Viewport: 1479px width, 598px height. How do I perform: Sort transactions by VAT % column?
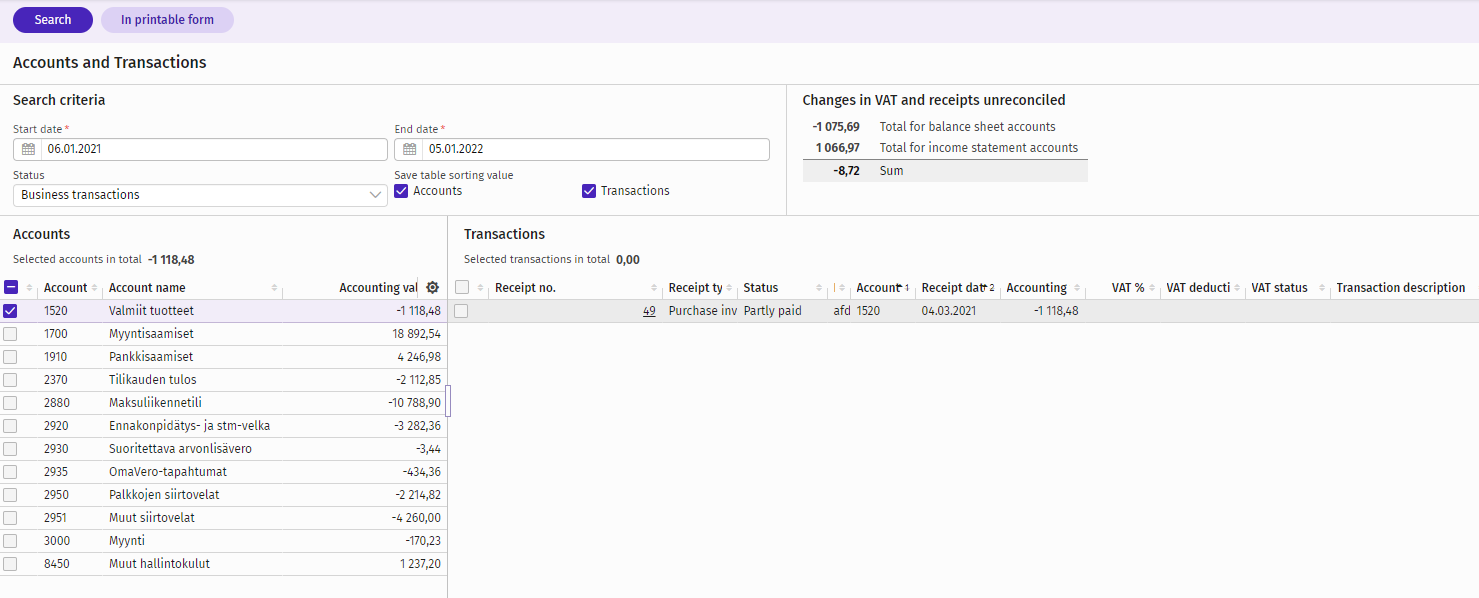click(x=1153, y=288)
